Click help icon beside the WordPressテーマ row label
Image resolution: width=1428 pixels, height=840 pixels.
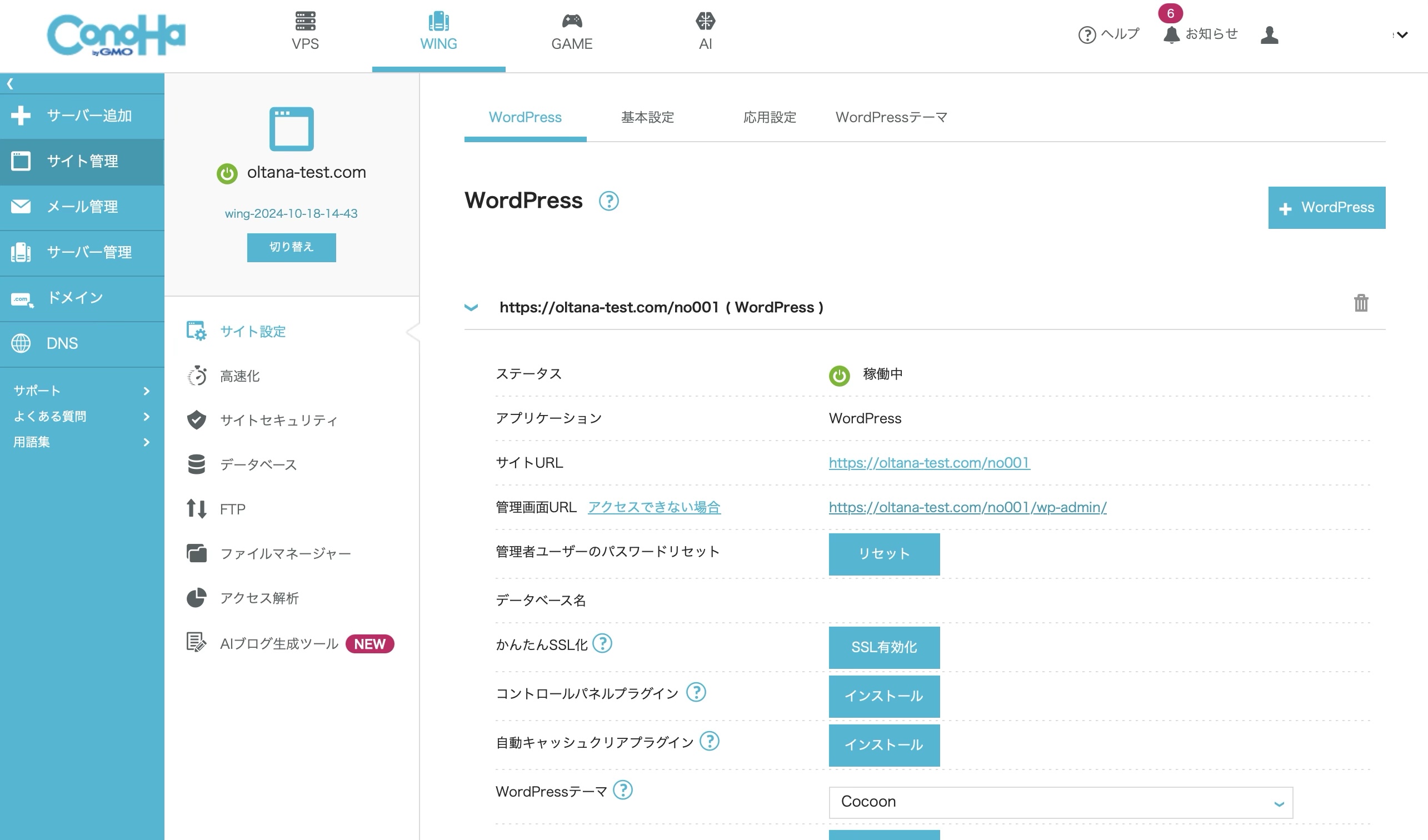[623, 790]
